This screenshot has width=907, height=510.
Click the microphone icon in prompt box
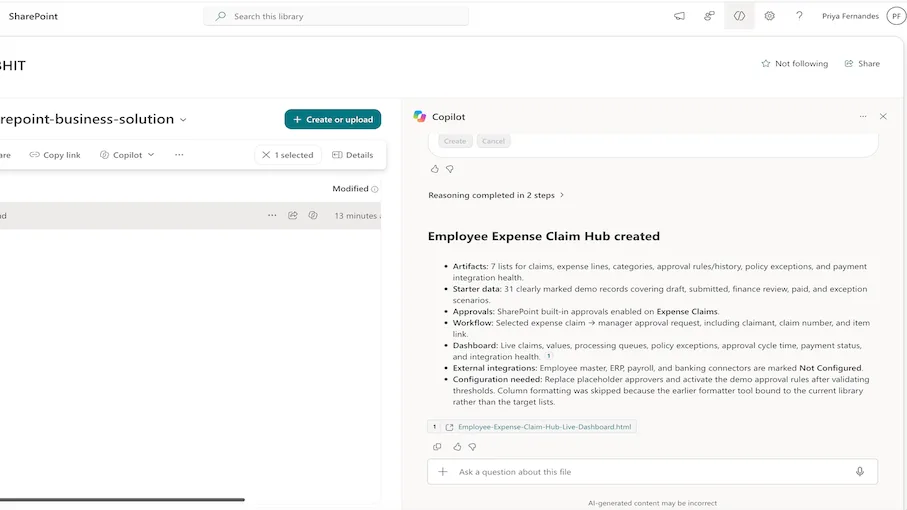860,472
